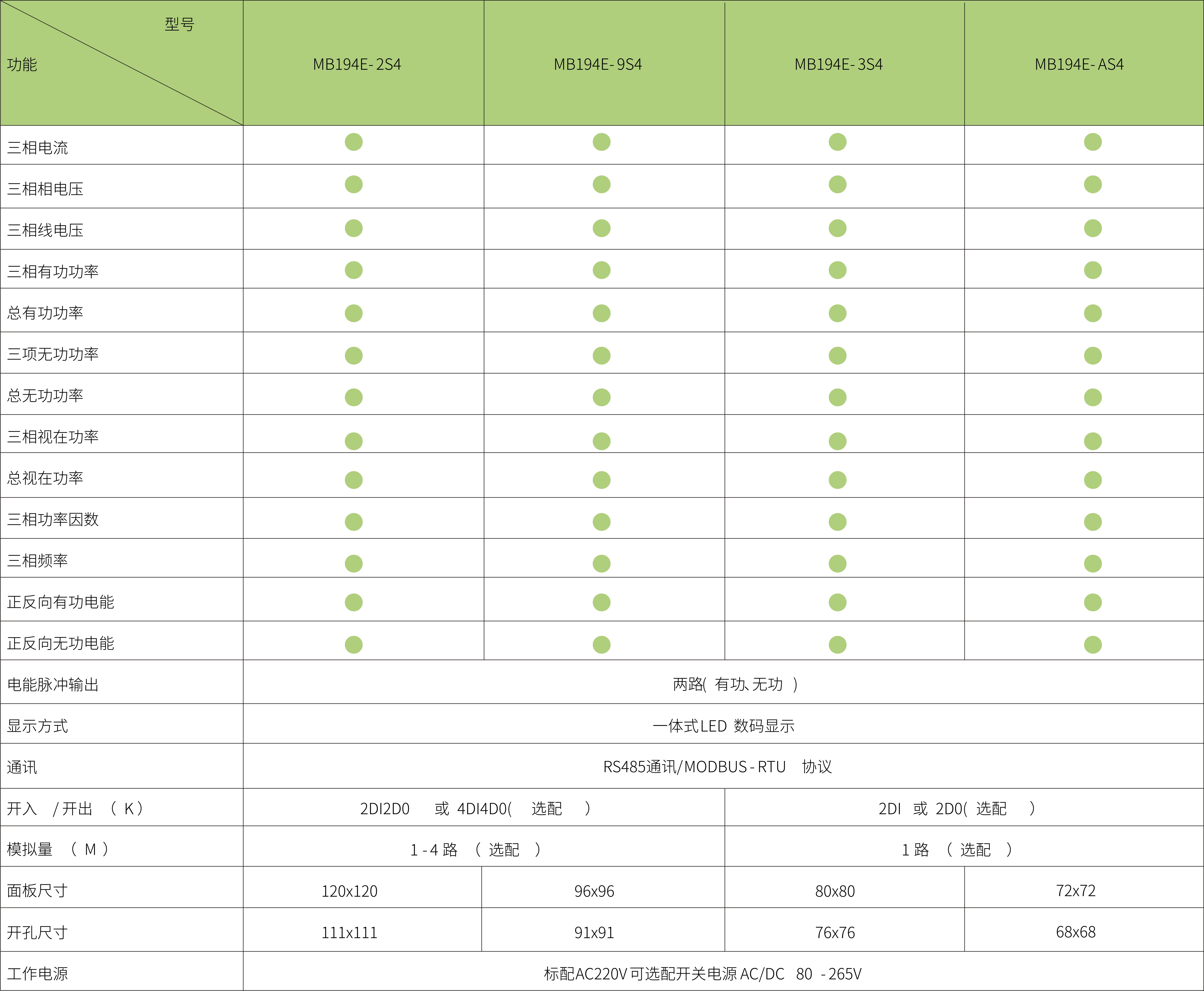Click the 72x72 panel size value

[1076, 891]
